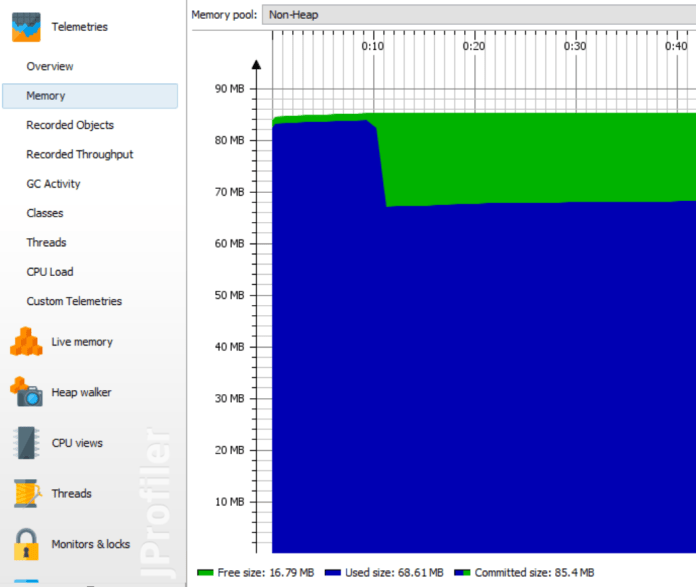Open the Live memory section icon
This screenshot has width=696, height=587.
[26, 342]
